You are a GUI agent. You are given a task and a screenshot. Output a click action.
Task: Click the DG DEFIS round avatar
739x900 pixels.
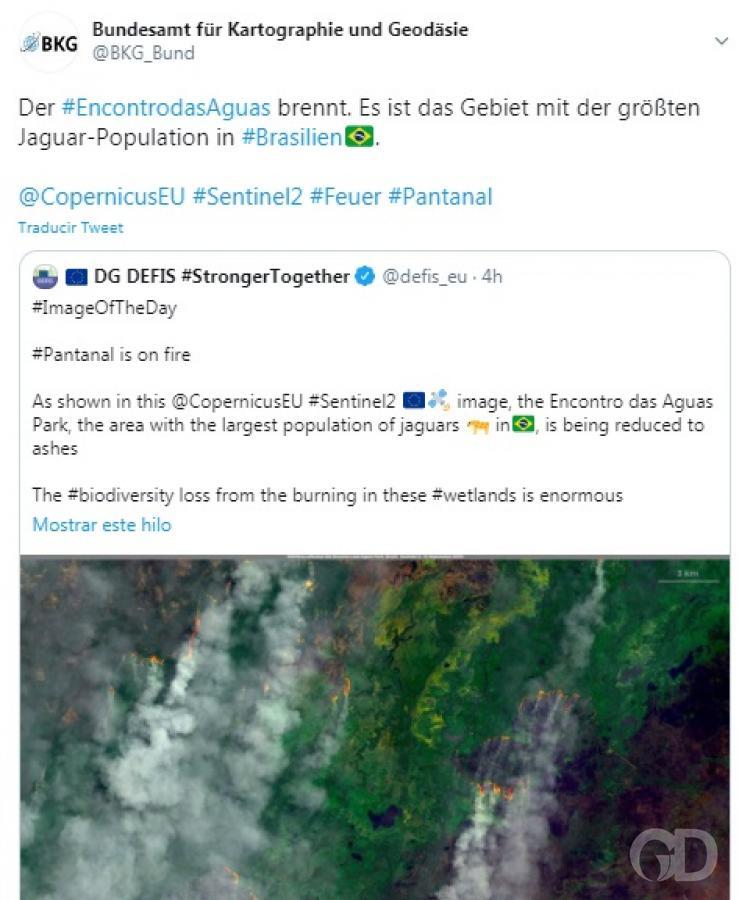pos(45,276)
